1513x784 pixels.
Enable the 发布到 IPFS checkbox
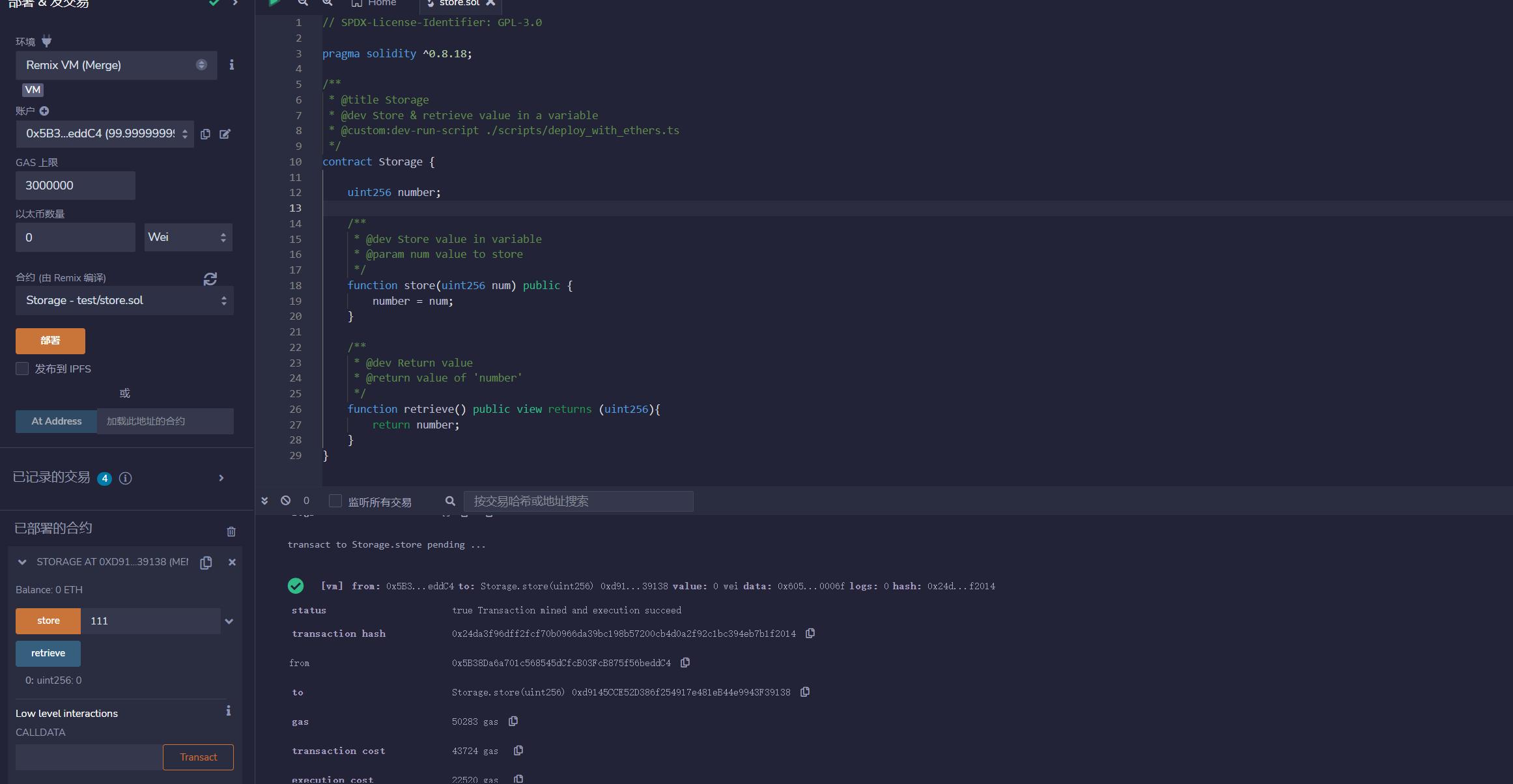[x=22, y=369]
